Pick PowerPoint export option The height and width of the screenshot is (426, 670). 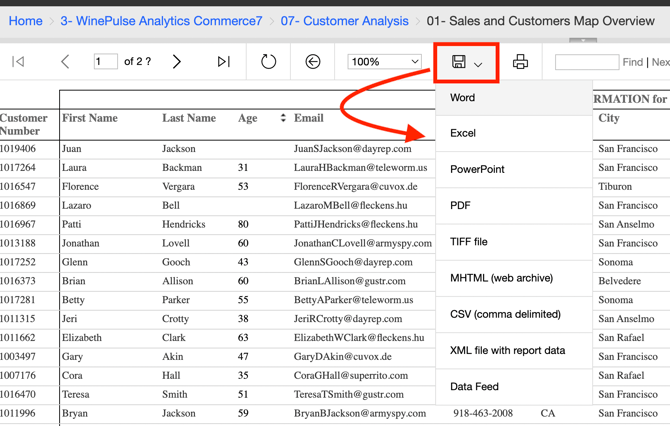pos(477,169)
